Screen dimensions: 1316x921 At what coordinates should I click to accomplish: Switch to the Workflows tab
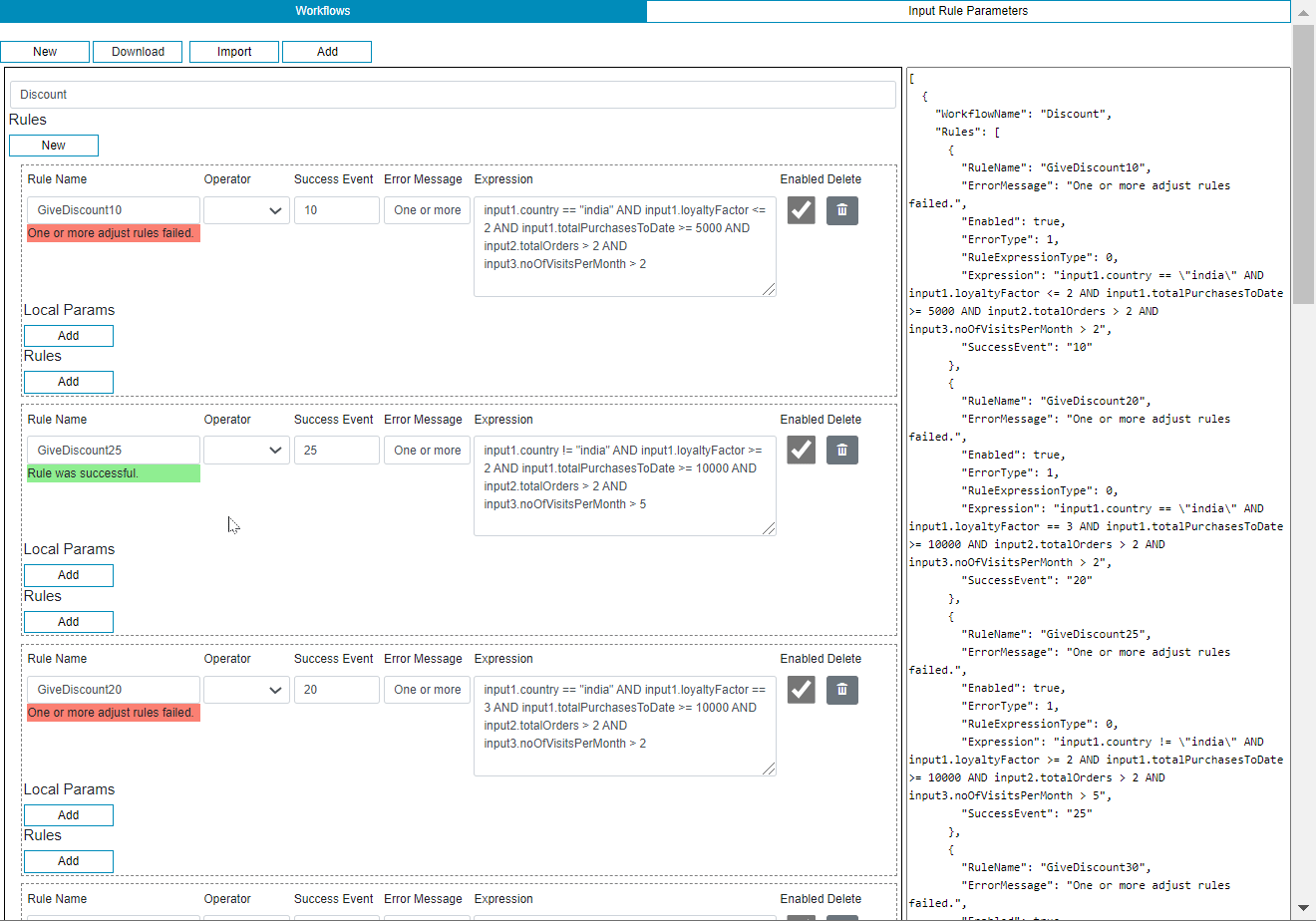click(x=323, y=11)
